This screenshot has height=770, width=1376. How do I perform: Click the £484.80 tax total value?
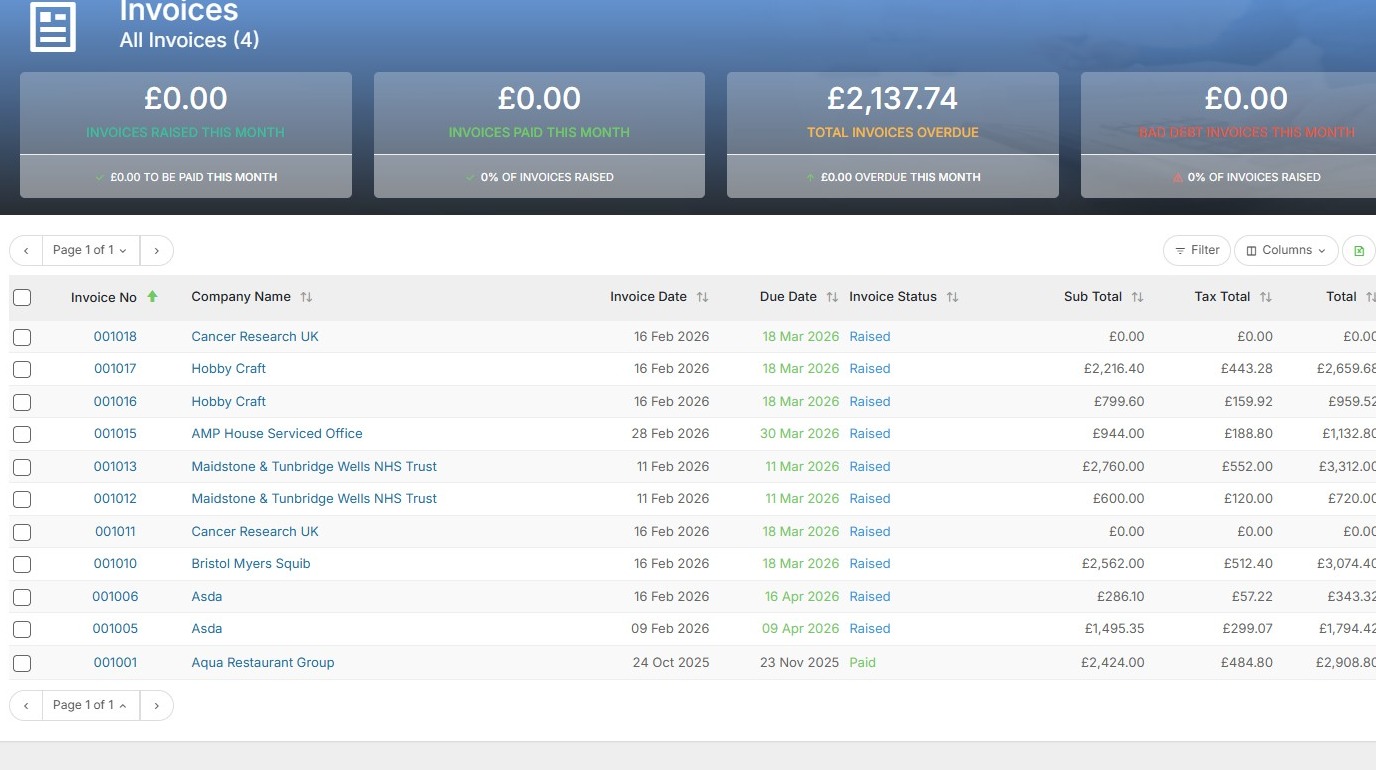coord(1247,663)
